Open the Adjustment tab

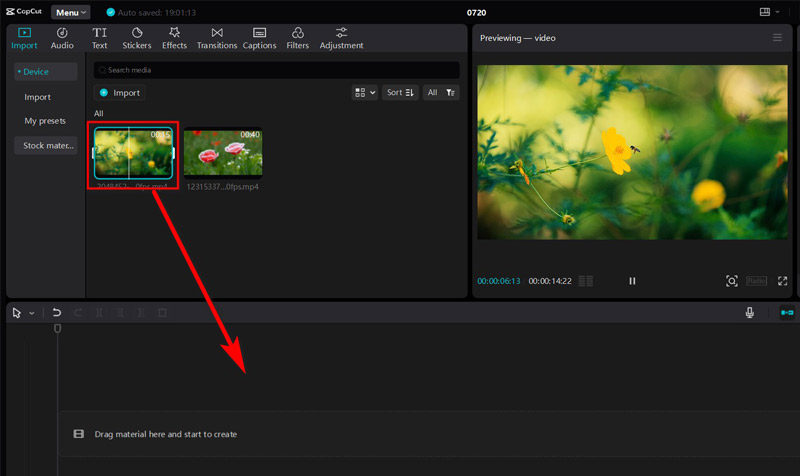tap(341, 39)
